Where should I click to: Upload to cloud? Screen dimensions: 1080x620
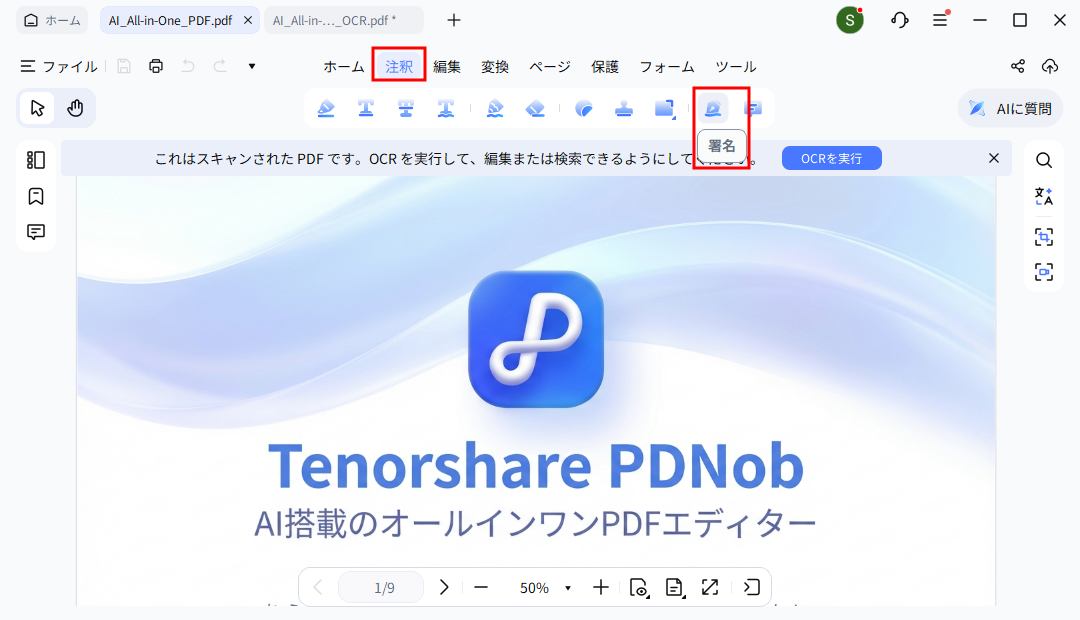point(1050,66)
